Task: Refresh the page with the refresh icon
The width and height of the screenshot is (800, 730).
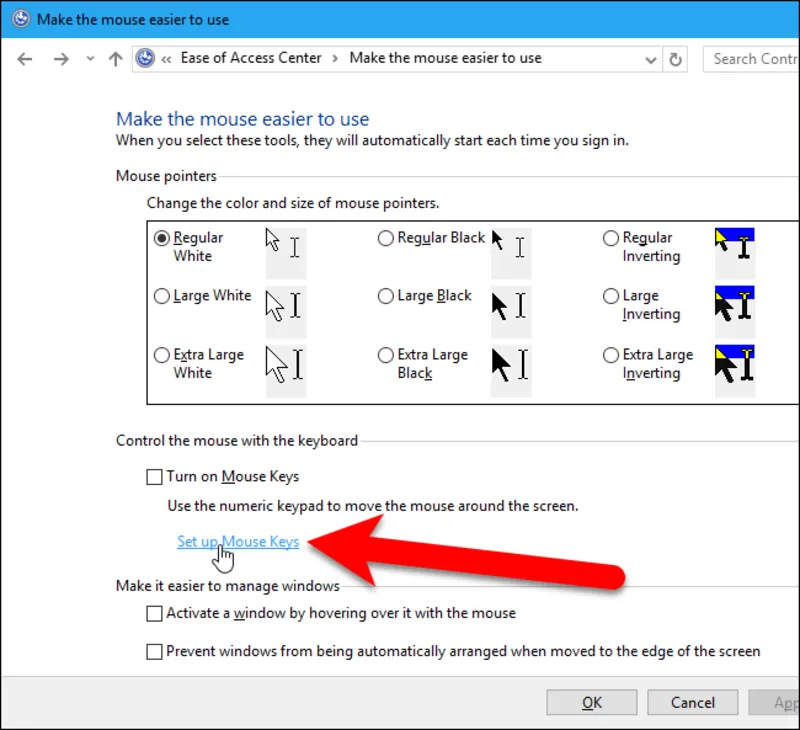Action: (675, 60)
